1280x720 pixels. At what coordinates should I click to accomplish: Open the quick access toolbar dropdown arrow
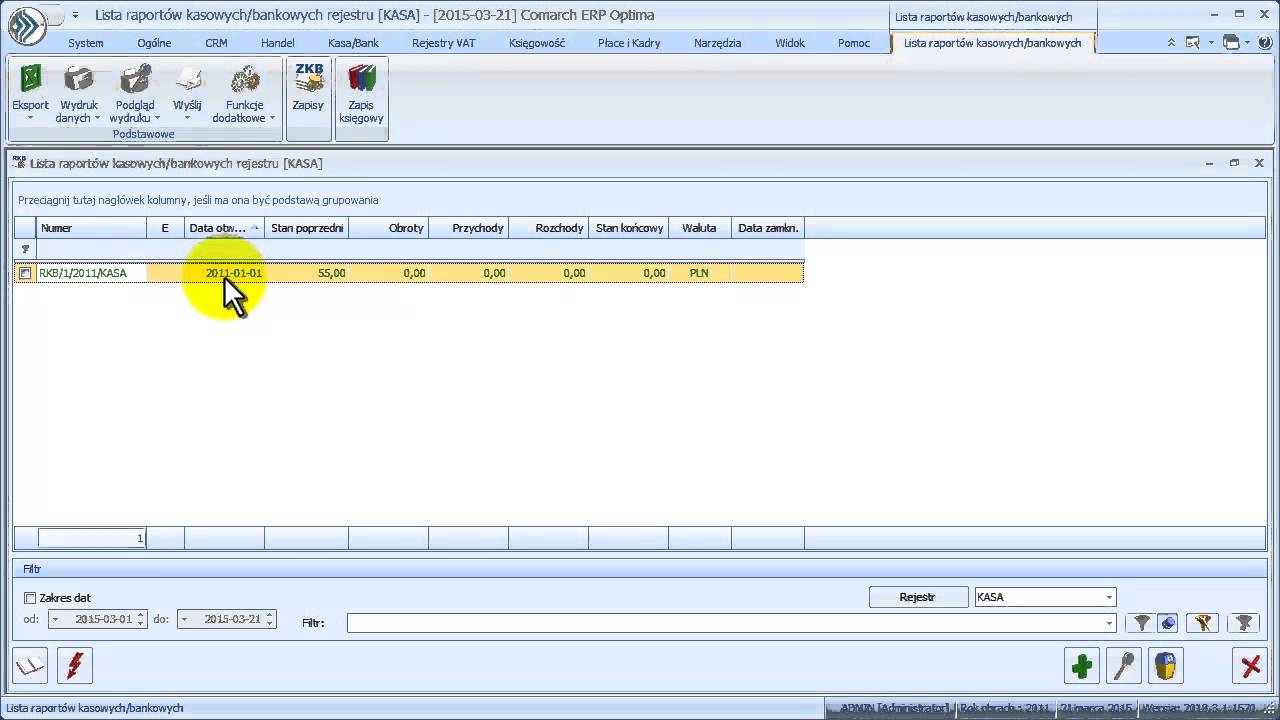tap(75, 15)
